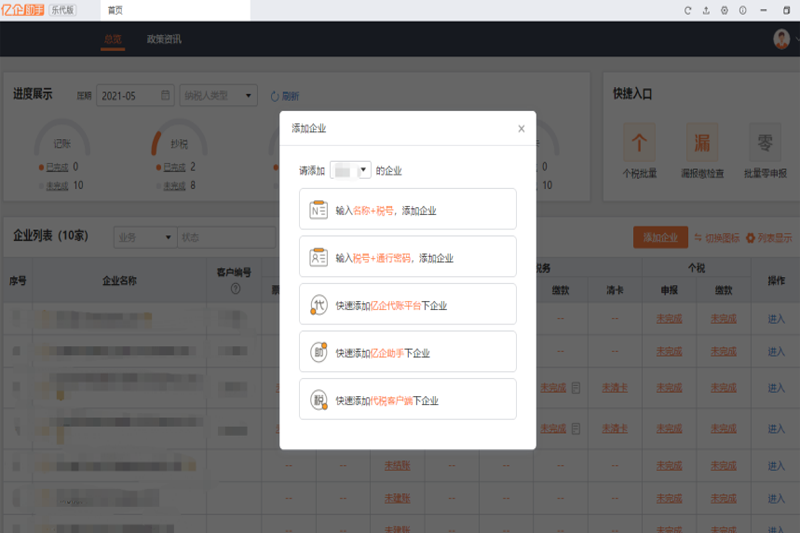The height and width of the screenshot is (533, 800).
Task: Open the user avatar menu
Action: point(781,39)
